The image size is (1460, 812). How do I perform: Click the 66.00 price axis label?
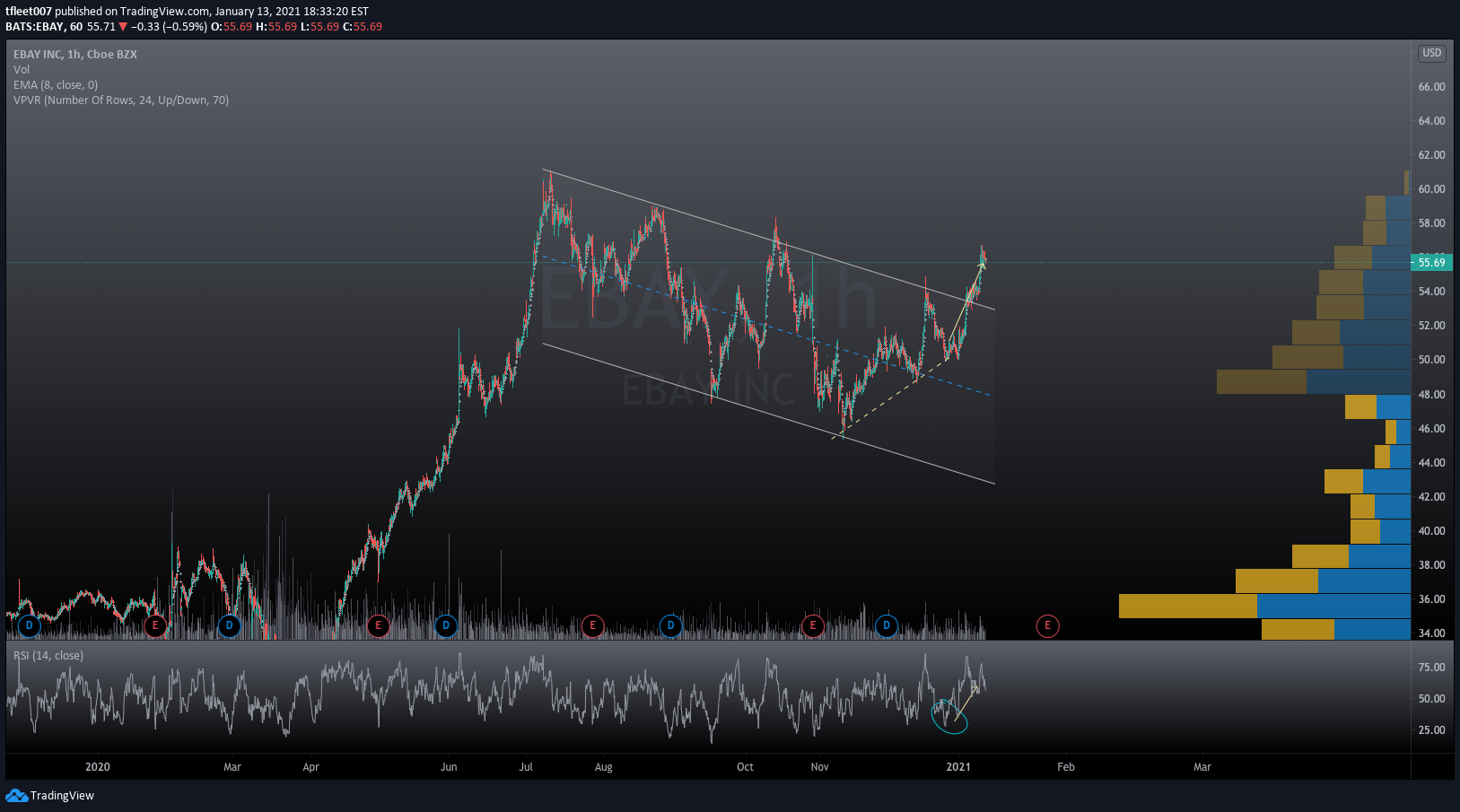1431,87
